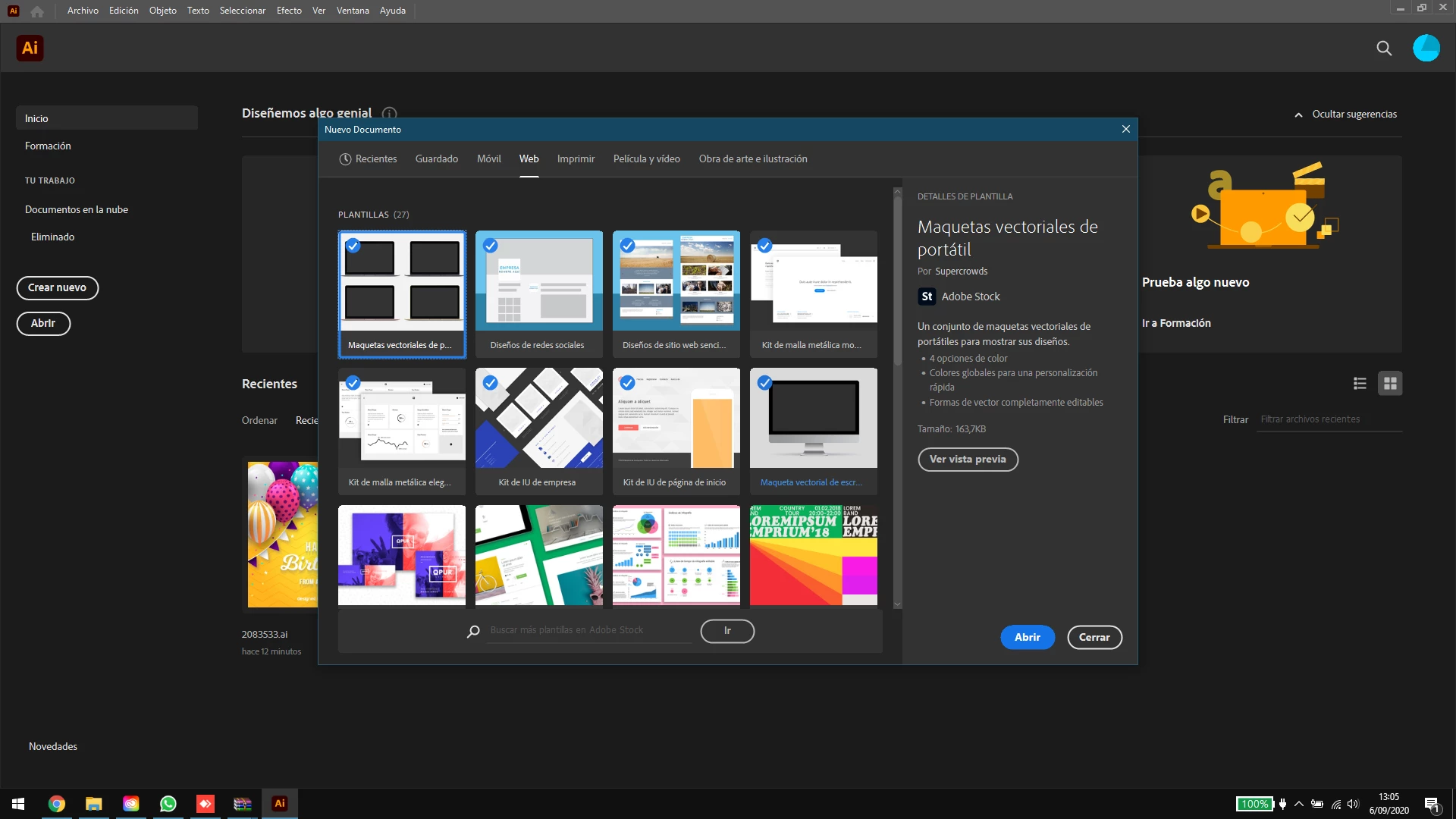The height and width of the screenshot is (819, 1456).
Task: Switch to the Imprimir tab
Action: [x=576, y=159]
